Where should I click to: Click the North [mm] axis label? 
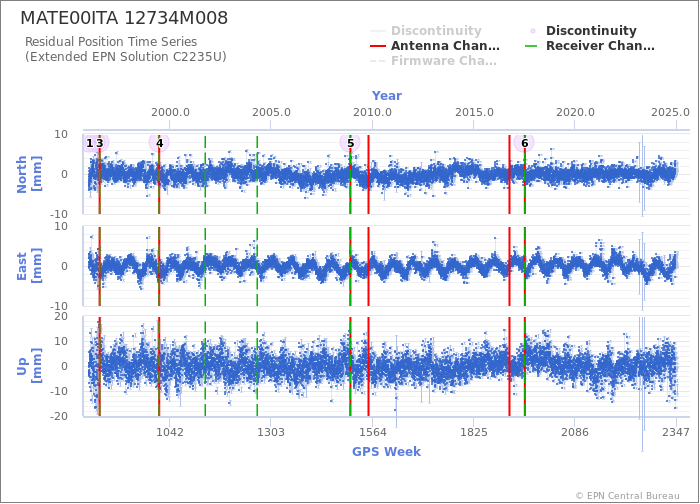[x=29, y=174]
